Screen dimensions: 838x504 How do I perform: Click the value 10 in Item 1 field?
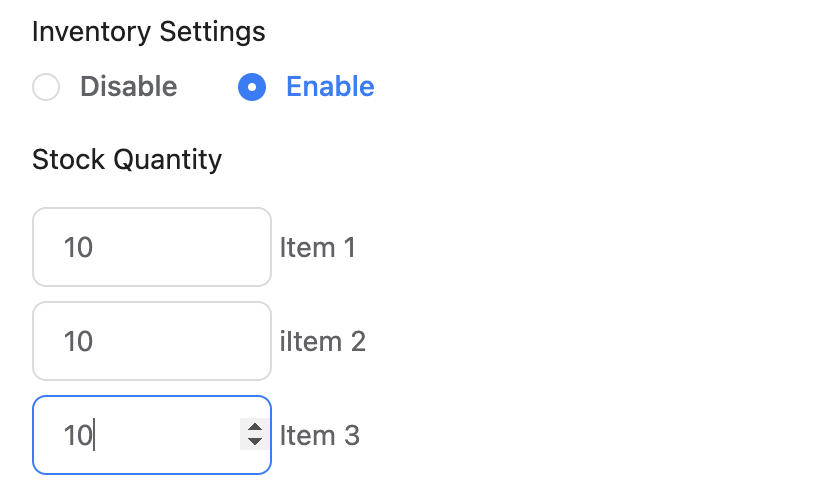coord(78,247)
